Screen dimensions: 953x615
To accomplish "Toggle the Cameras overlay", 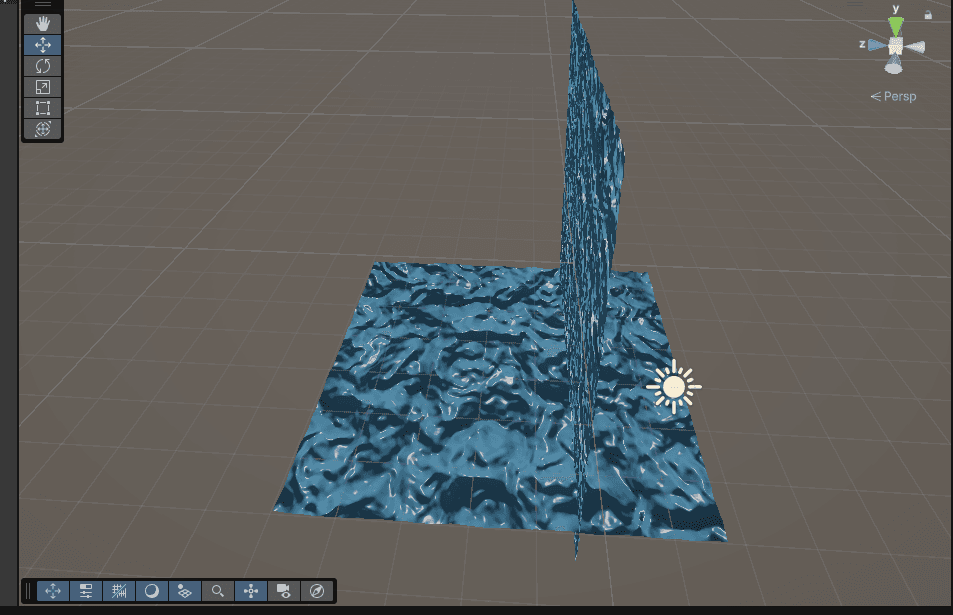I will 284,591.
